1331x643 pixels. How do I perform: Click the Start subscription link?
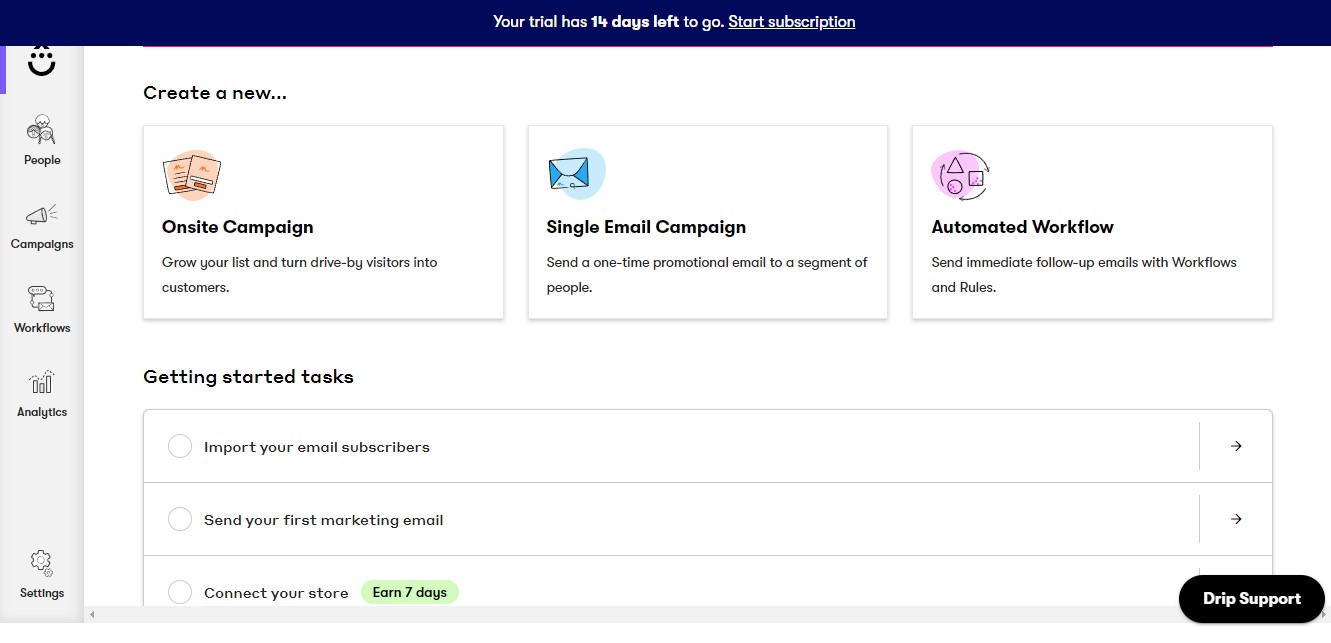pyautogui.click(x=791, y=21)
